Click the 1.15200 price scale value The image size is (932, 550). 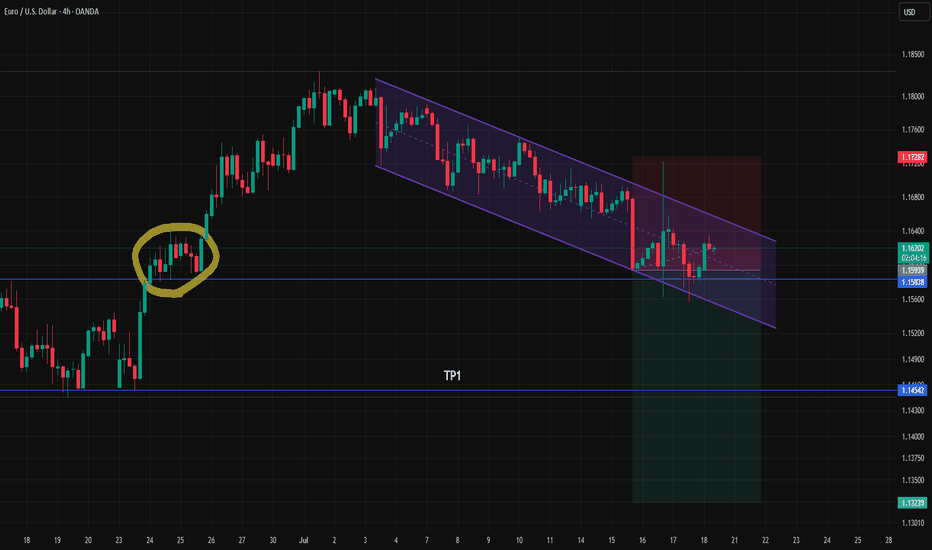point(912,333)
